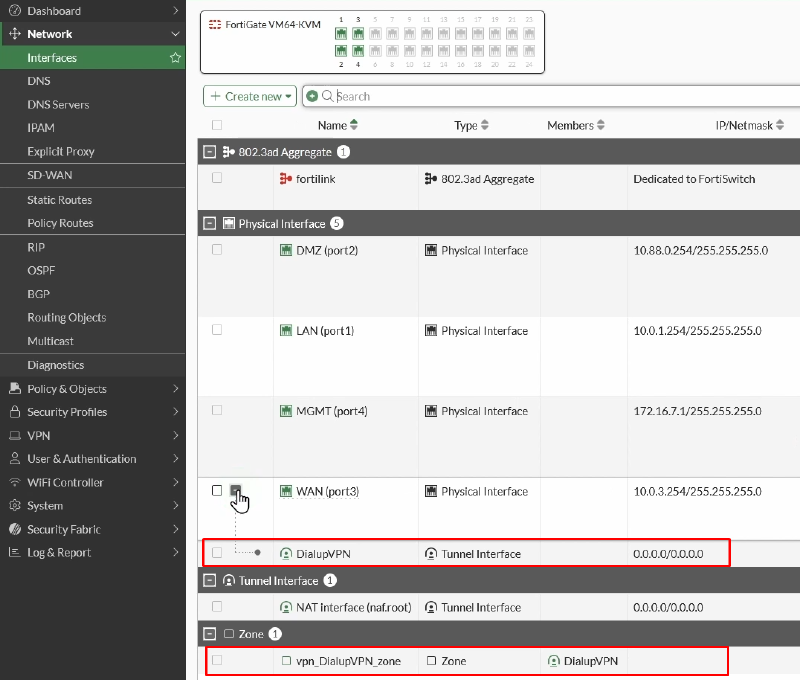Screen dimensions: 800x680
Task: Click the green add-filter plus icon
Action: point(312,96)
